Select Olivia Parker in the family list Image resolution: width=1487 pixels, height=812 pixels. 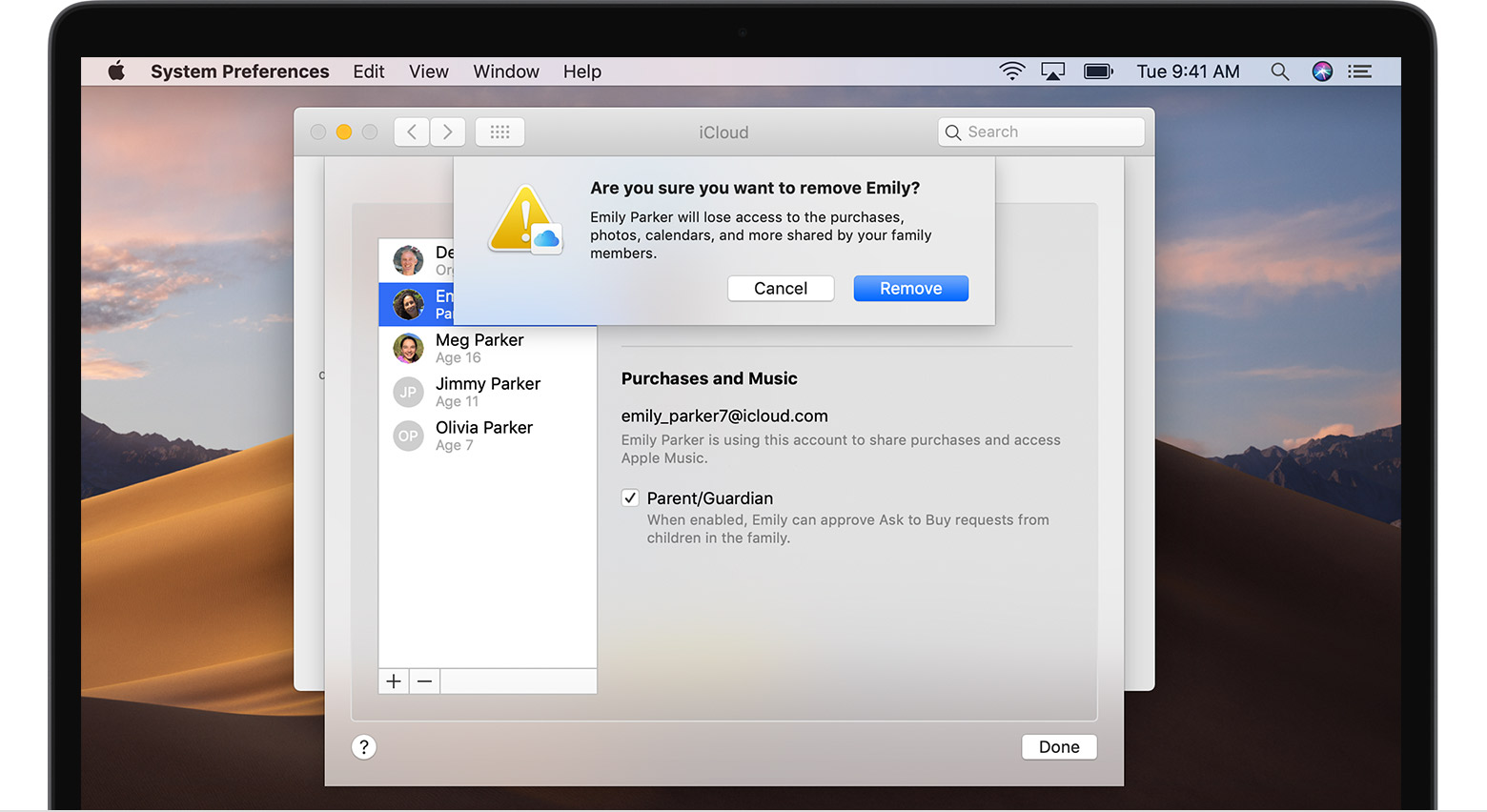coord(488,436)
